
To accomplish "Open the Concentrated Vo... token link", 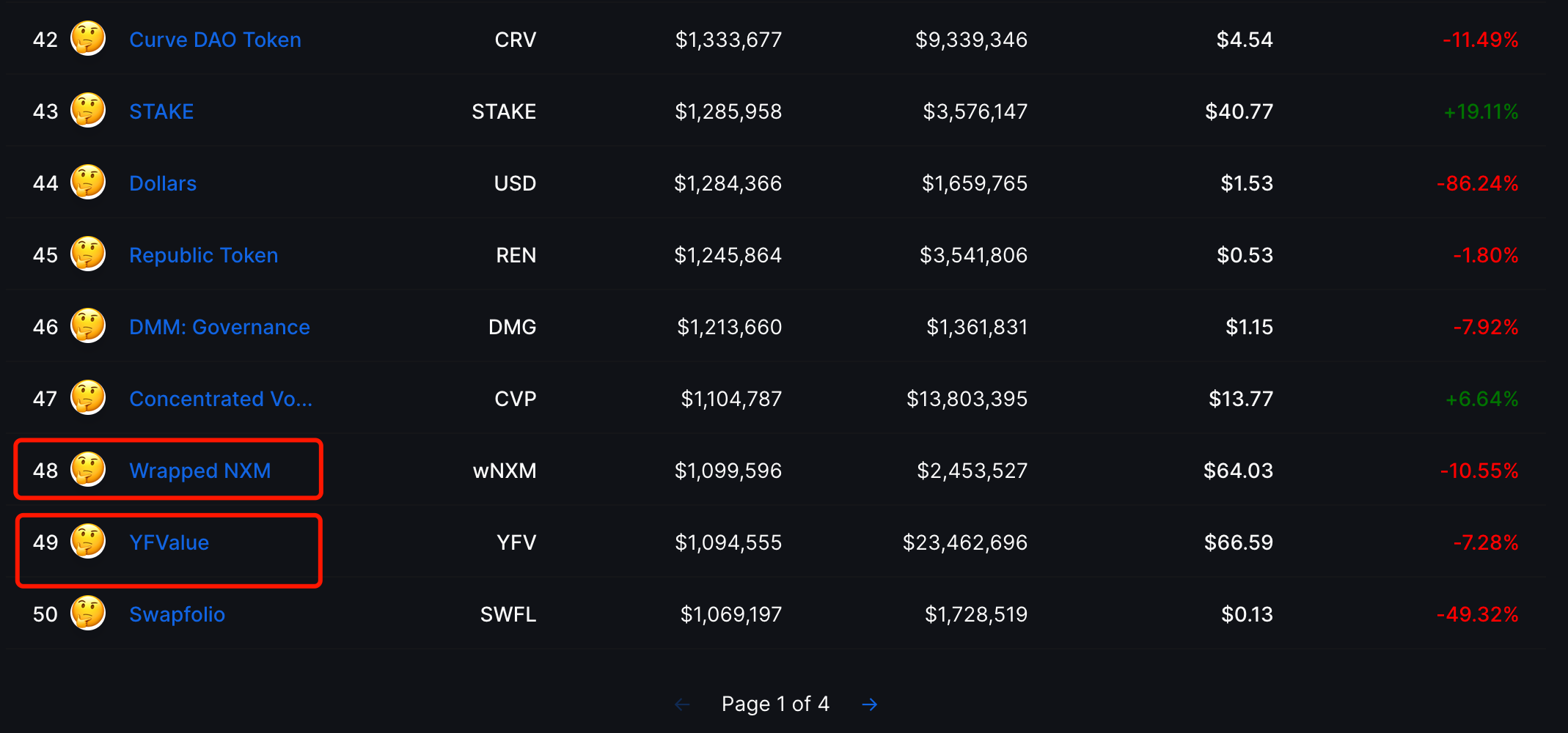I will coord(221,399).
